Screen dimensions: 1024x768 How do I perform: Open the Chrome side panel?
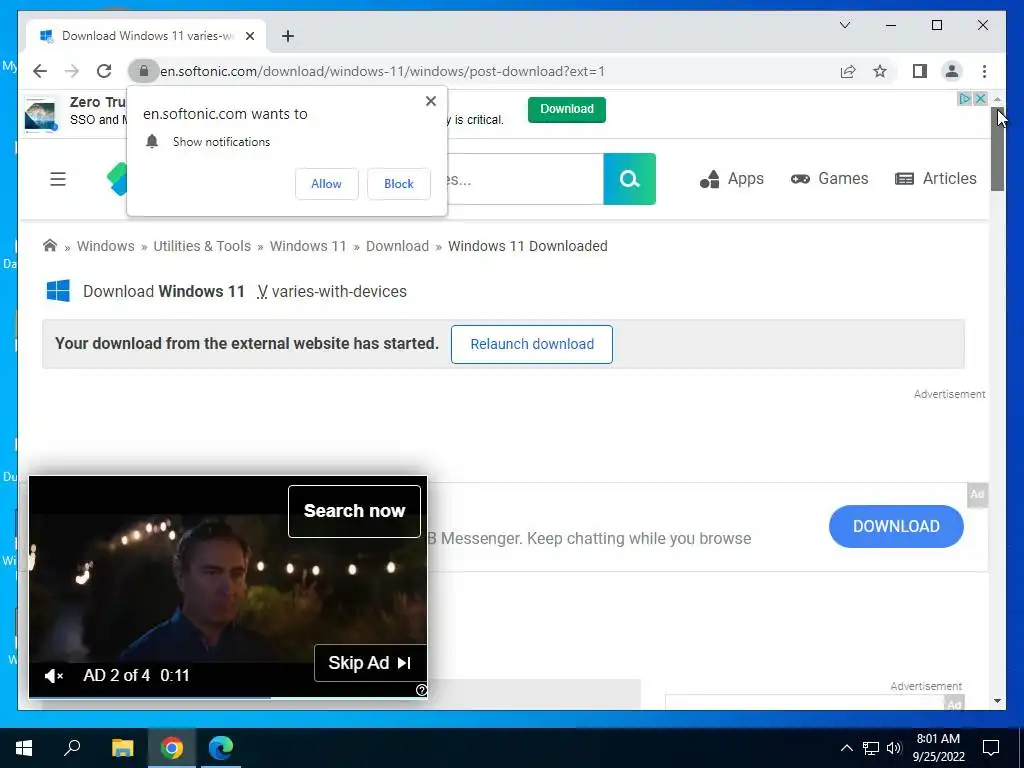pyautogui.click(x=920, y=71)
